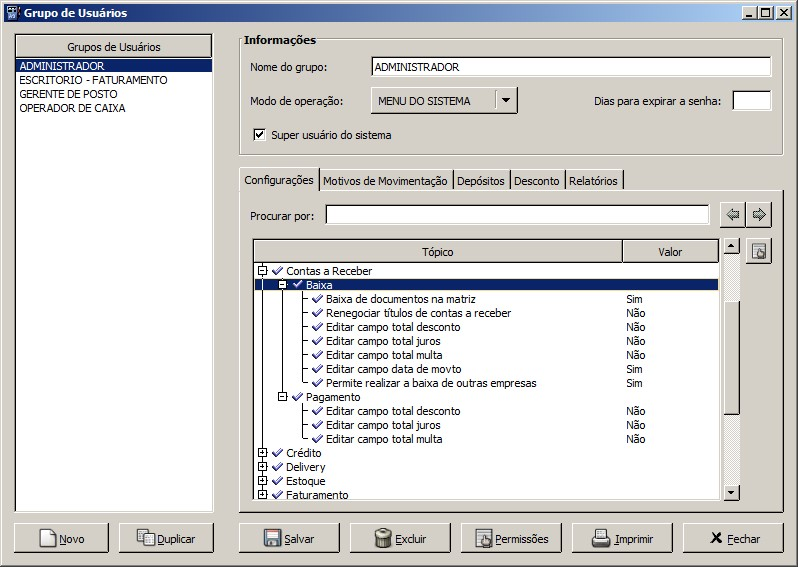Click the Dias para expirar a senha field
This screenshot has width=798, height=567.
(x=752, y=100)
